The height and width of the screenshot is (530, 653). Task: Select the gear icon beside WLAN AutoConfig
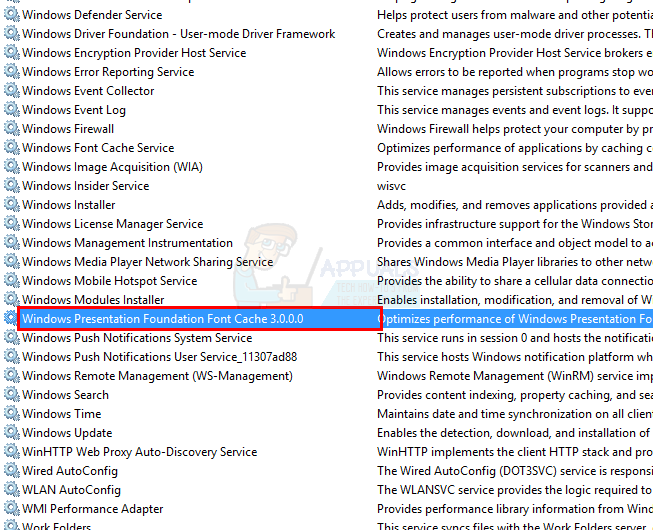[x=11, y=490]
